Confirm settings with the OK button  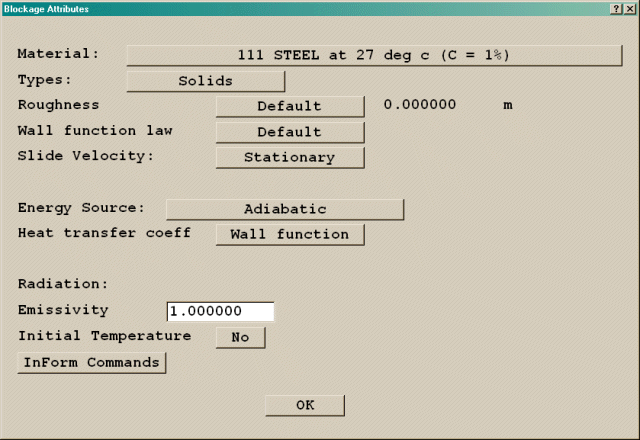point(305,405)
